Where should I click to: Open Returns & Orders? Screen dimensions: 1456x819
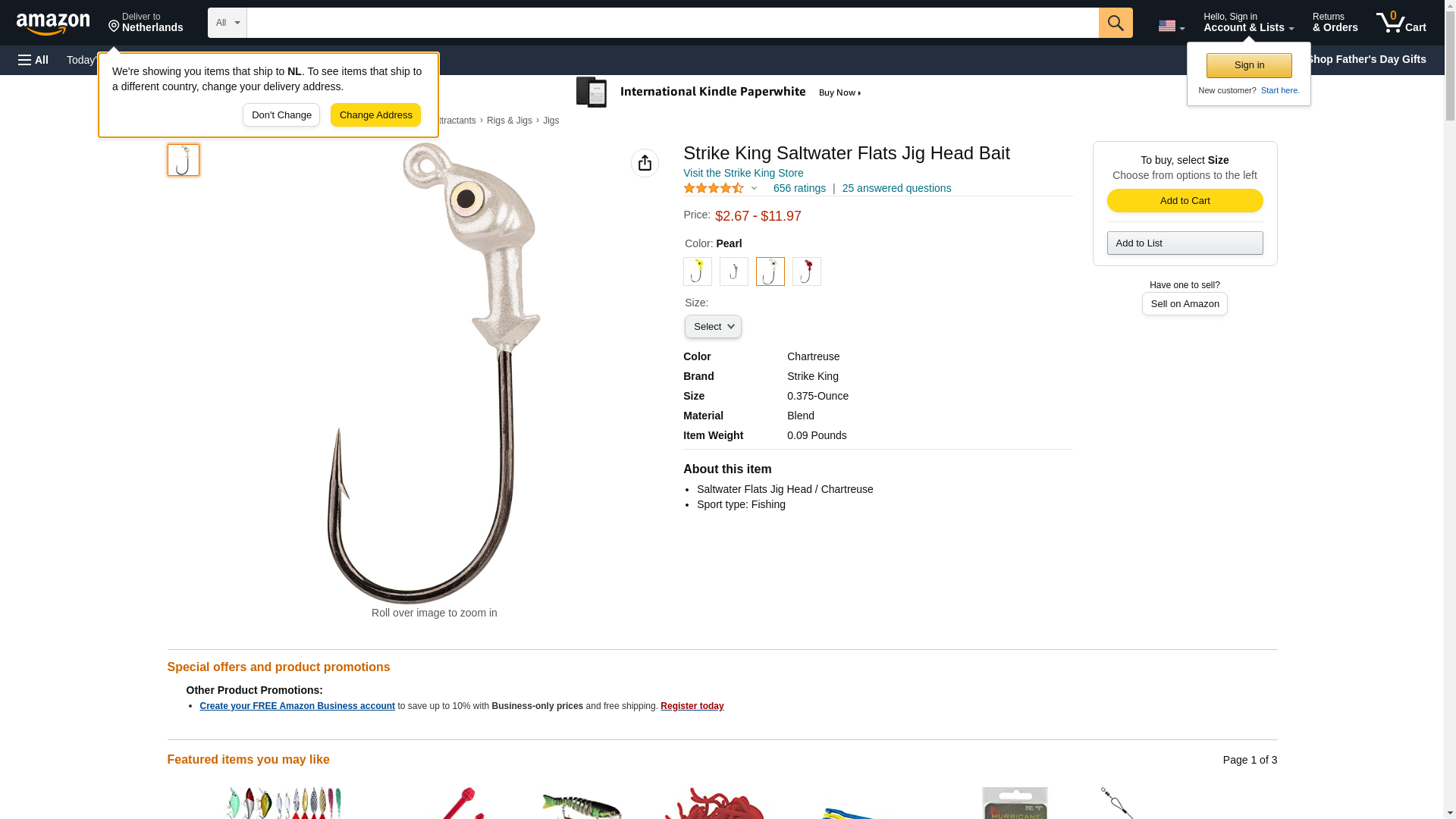coord(1335,23)
